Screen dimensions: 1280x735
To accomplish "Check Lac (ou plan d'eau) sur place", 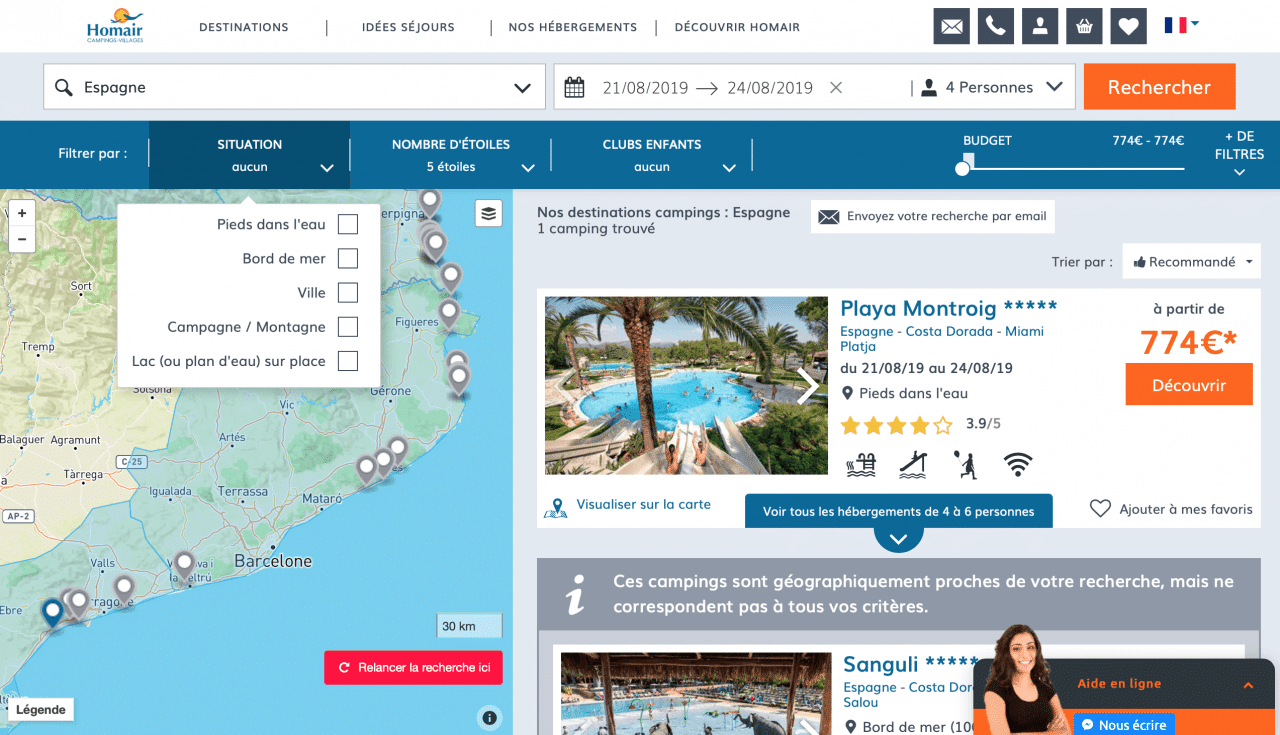I will [x=347, y=361].
